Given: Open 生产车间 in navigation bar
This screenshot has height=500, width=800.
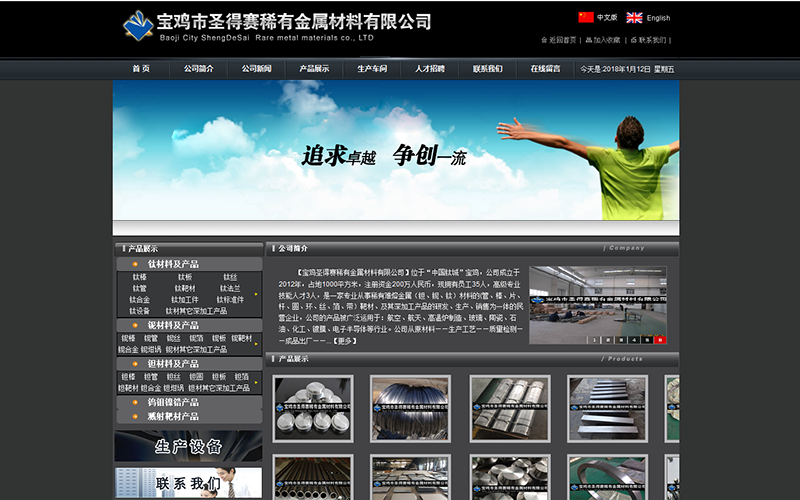Looking at the screenshot, I should pos(372,69).
